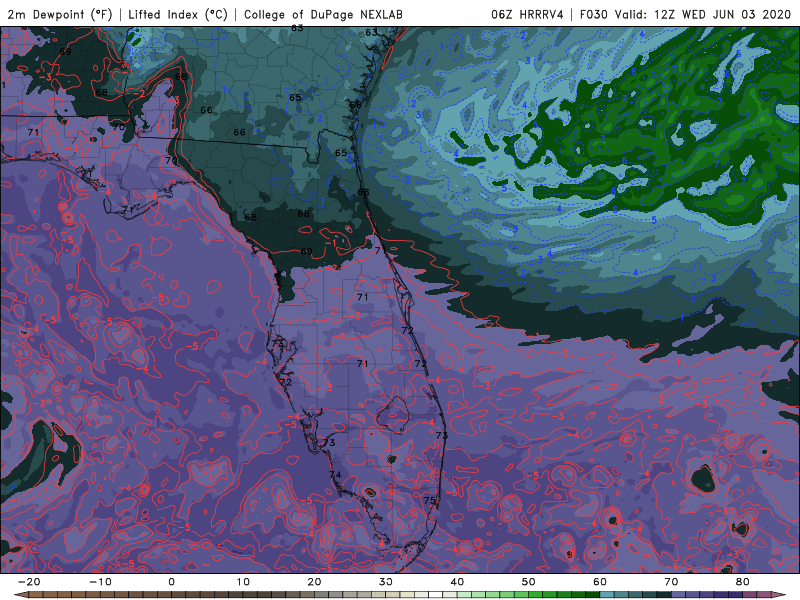Click the "75" dewpoint value in southeast Florida
Image resolution: width=800 pixels, height=600 pixels.
point(430,501)
